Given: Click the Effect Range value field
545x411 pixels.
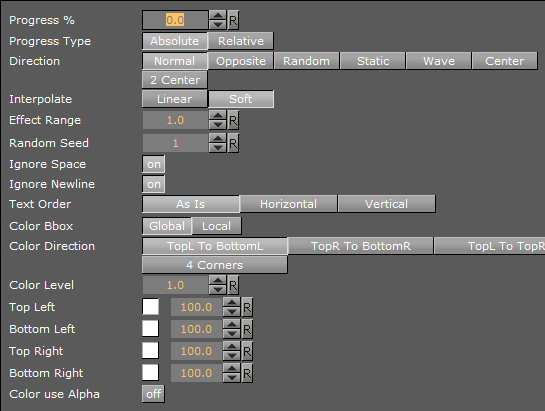Looking at the screenshot, I should [x=175, y=120].
